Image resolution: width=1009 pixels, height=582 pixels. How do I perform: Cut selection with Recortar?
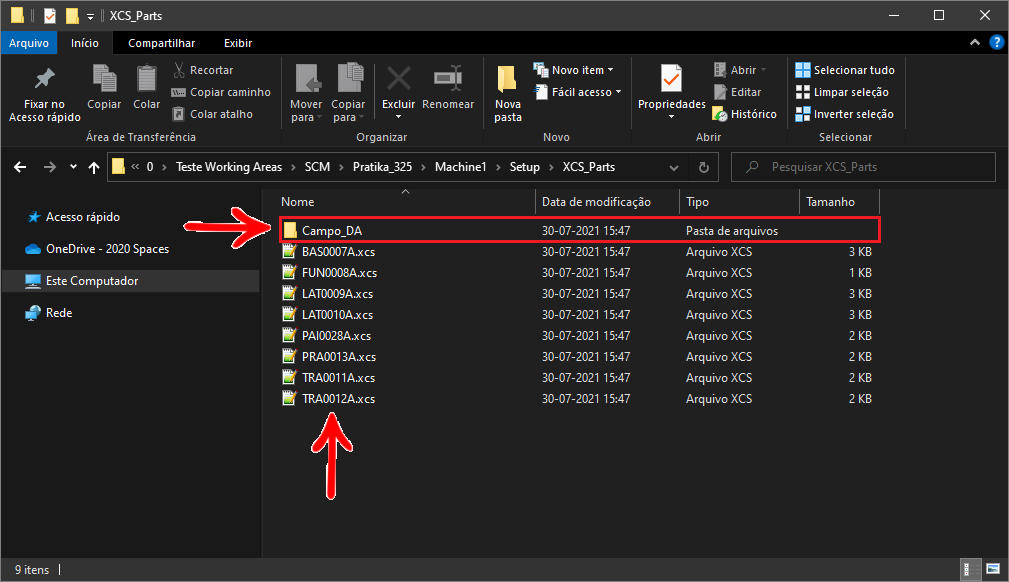coord(203,70)
